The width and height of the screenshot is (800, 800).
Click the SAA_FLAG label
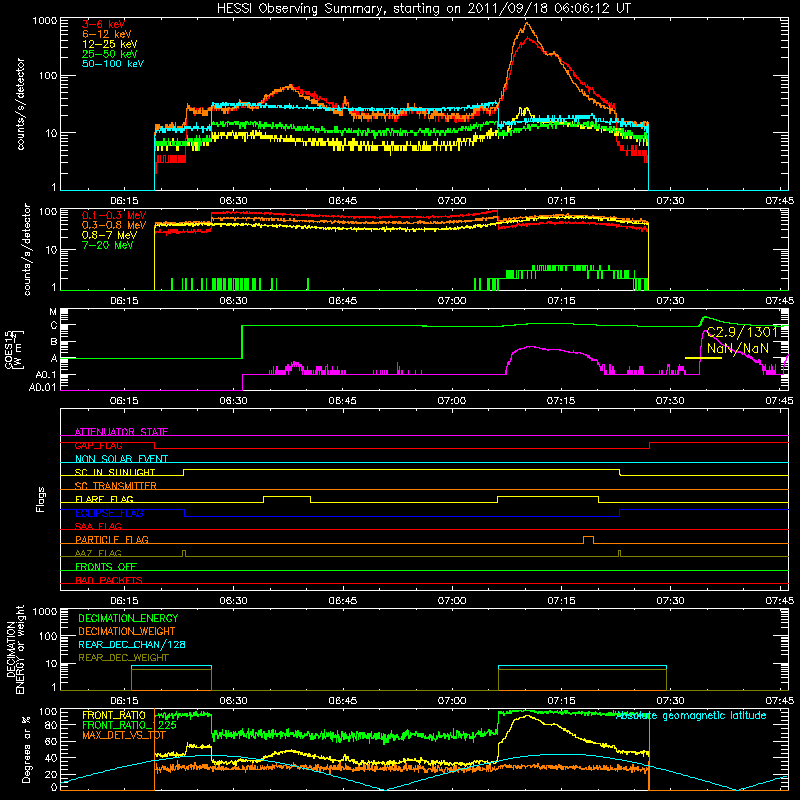pyautogui.click(x=98, y=526)
